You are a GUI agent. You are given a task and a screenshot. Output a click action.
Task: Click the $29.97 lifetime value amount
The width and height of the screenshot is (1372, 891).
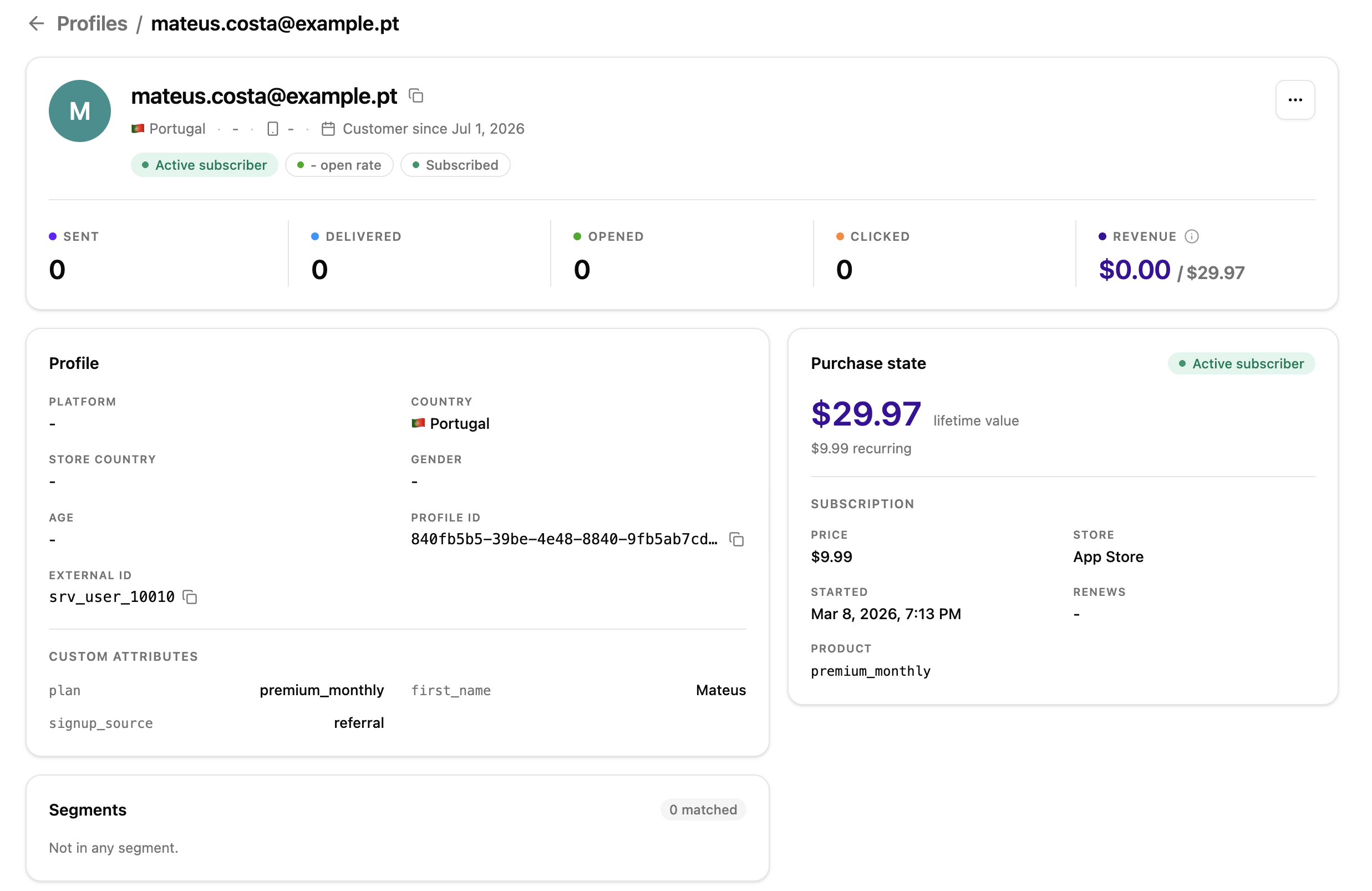pyautogui.click(x=866, y=414)
